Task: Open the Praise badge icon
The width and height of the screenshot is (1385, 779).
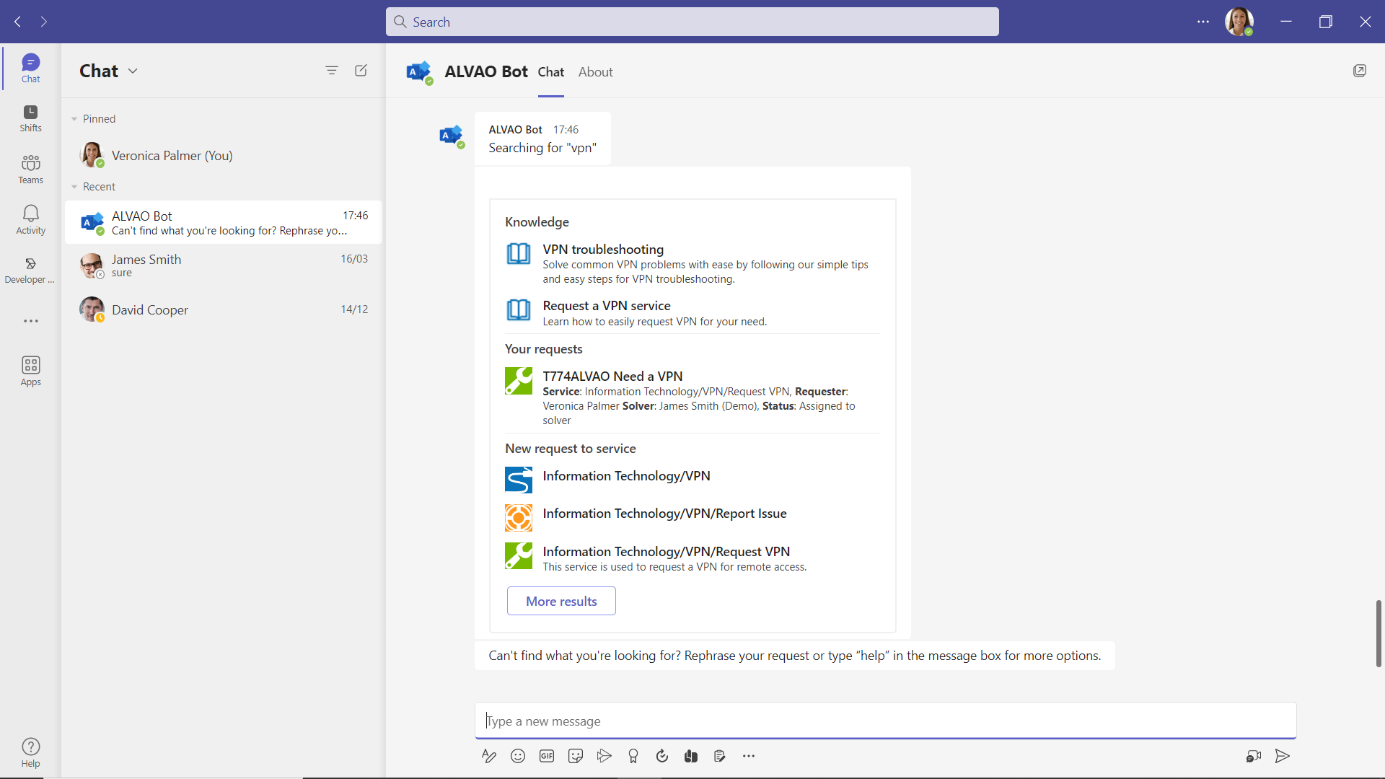Action: [x=633, y=756]
